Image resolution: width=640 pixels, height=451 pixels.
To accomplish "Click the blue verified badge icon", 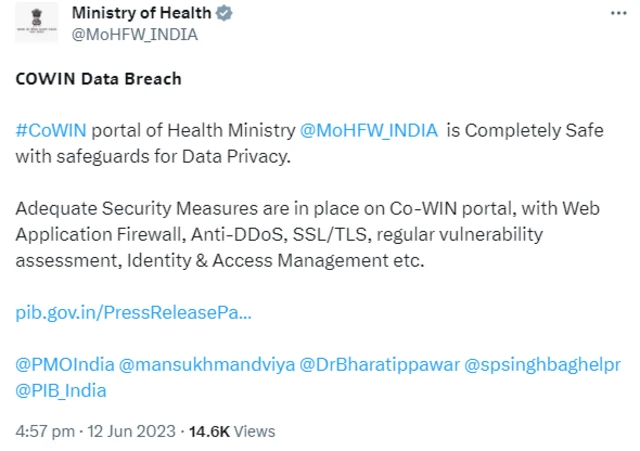I will (225, 13).
